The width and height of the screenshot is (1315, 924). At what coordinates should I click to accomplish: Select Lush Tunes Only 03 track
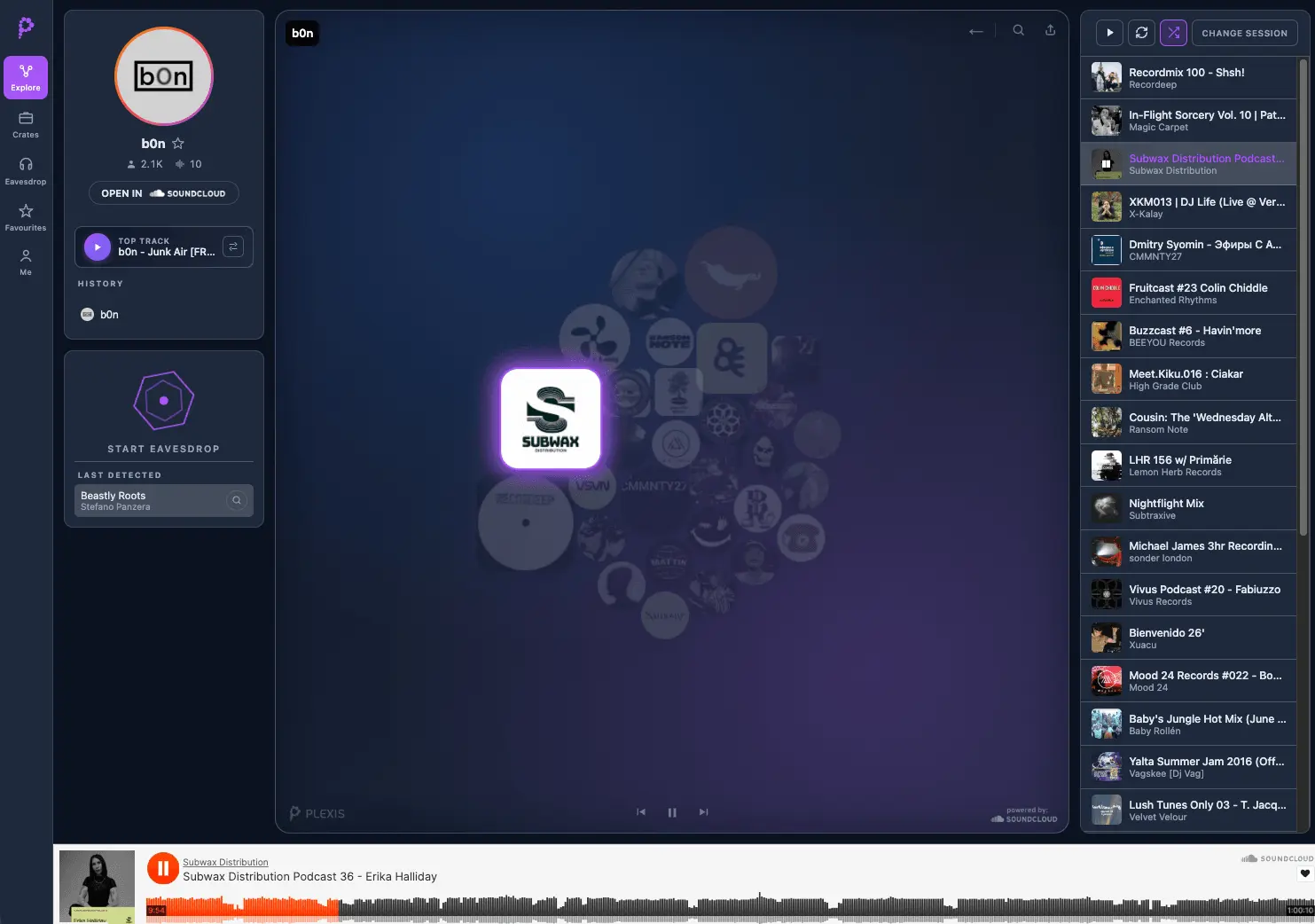(x=1188, y=810)
